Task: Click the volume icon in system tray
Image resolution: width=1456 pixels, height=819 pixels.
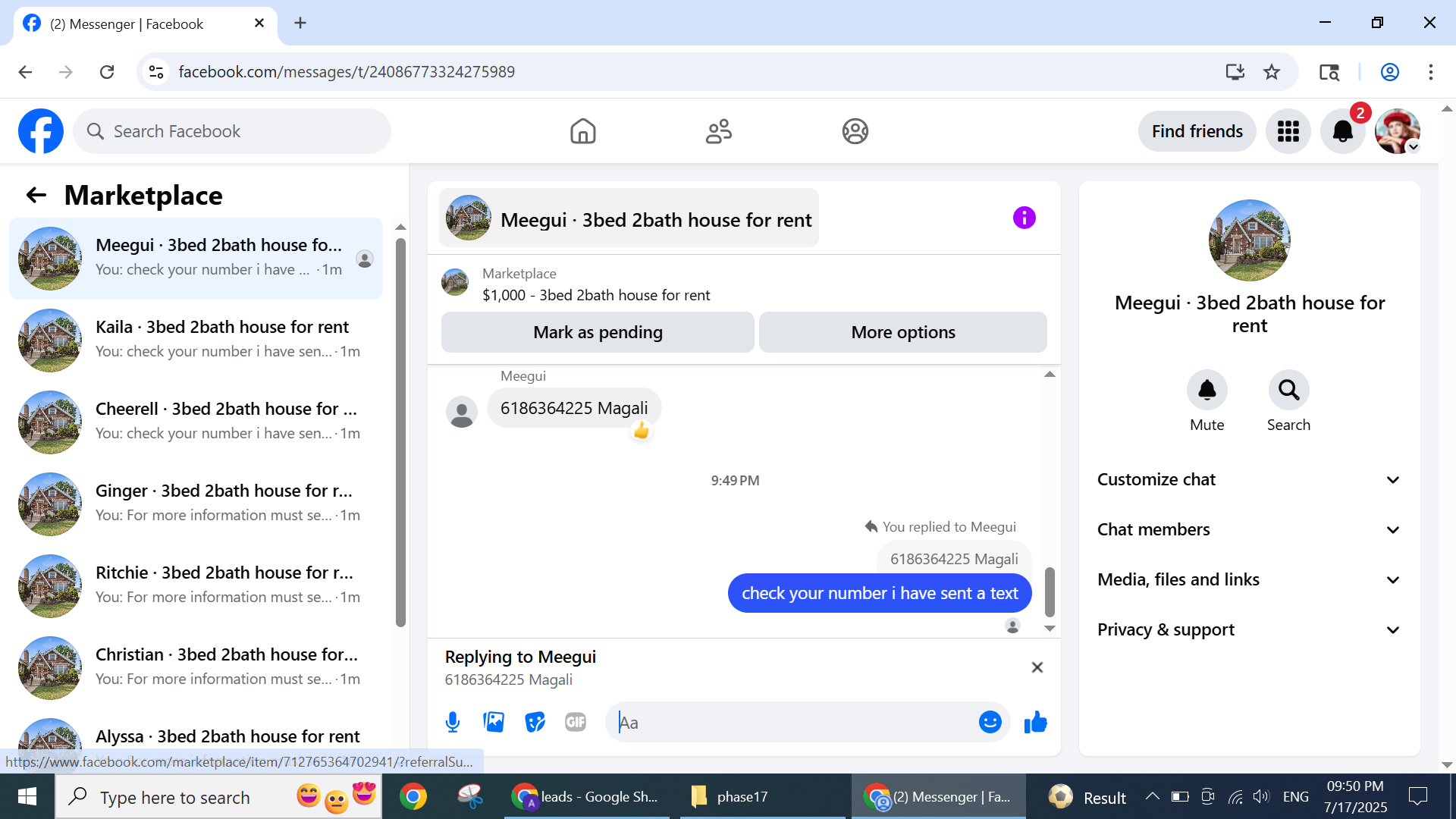Action: [1260, 796]
